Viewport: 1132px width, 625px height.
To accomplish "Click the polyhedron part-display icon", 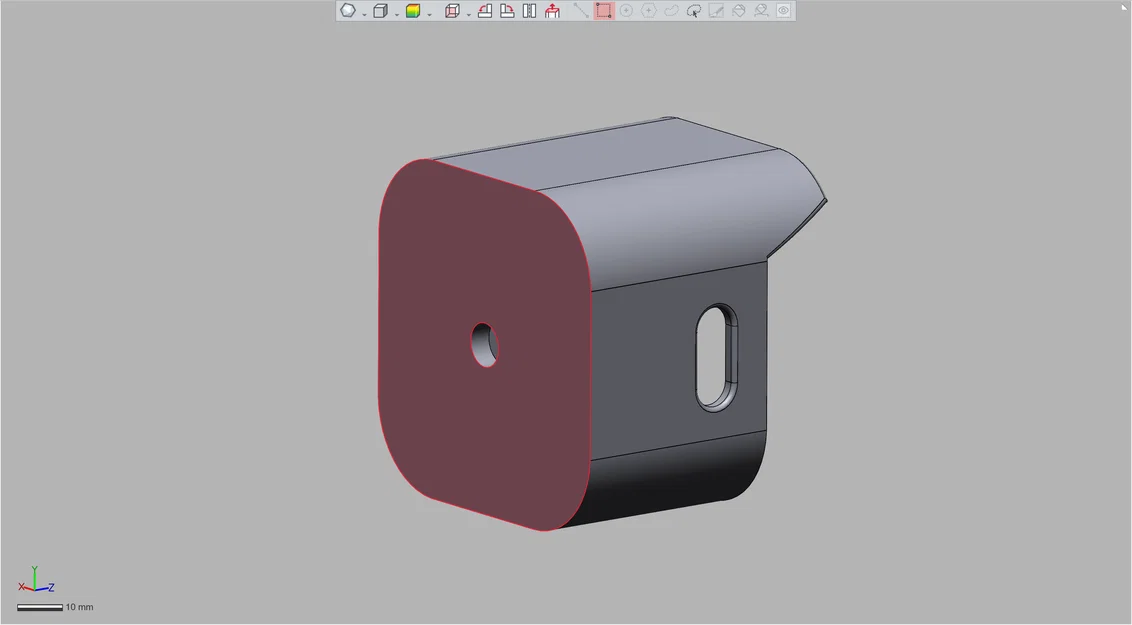I will (x=348, y=11).
